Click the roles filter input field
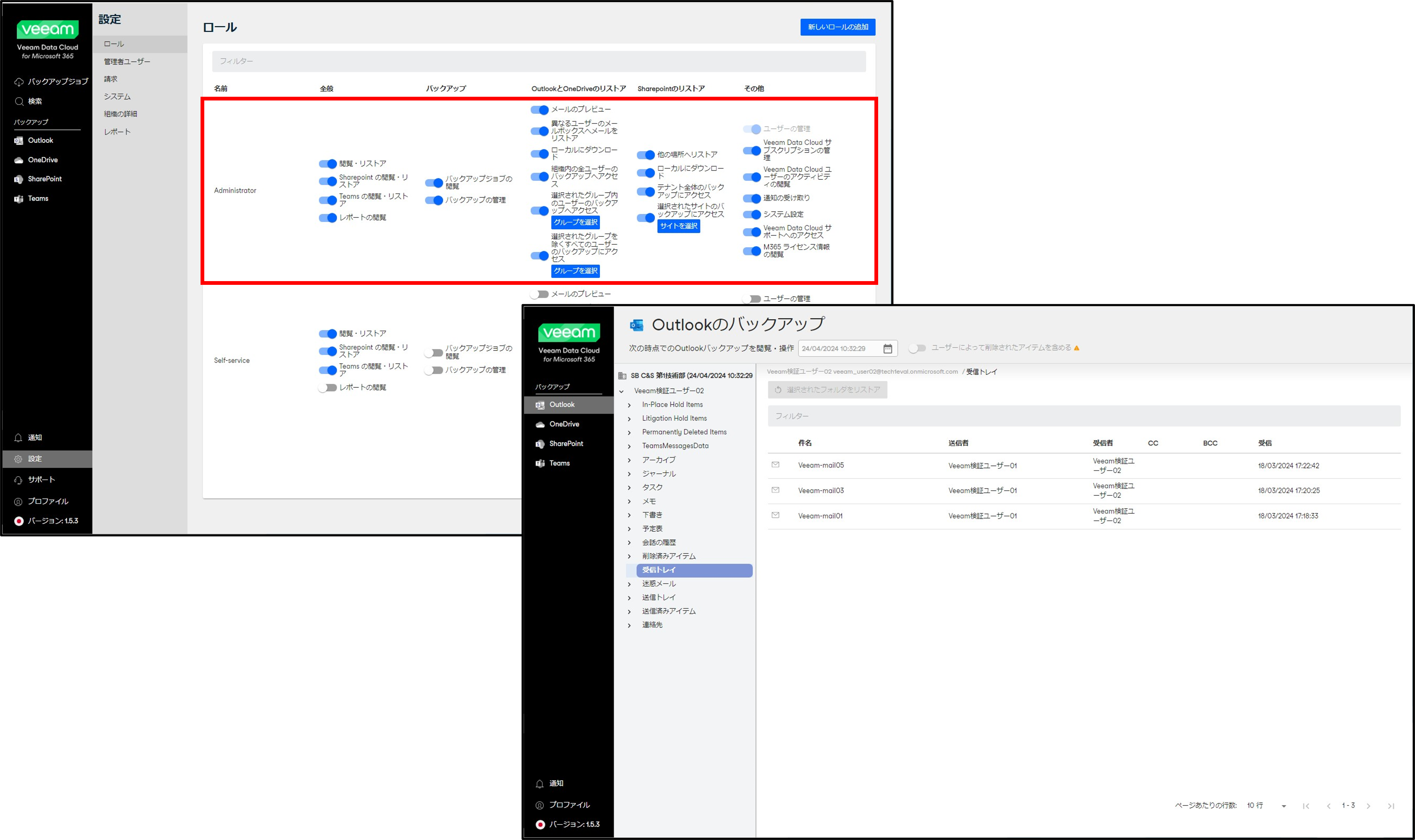1415x840 pixels. (x=538, y=61)
